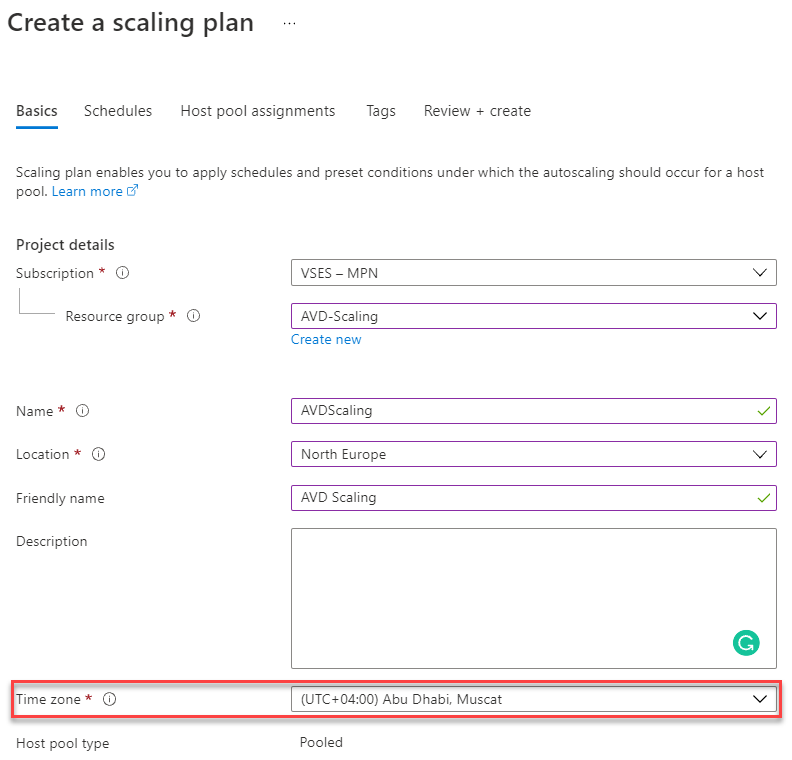
Task: Click the green Grammarly icon in Description
Action: pyautogui.click(x=745, y=642)
